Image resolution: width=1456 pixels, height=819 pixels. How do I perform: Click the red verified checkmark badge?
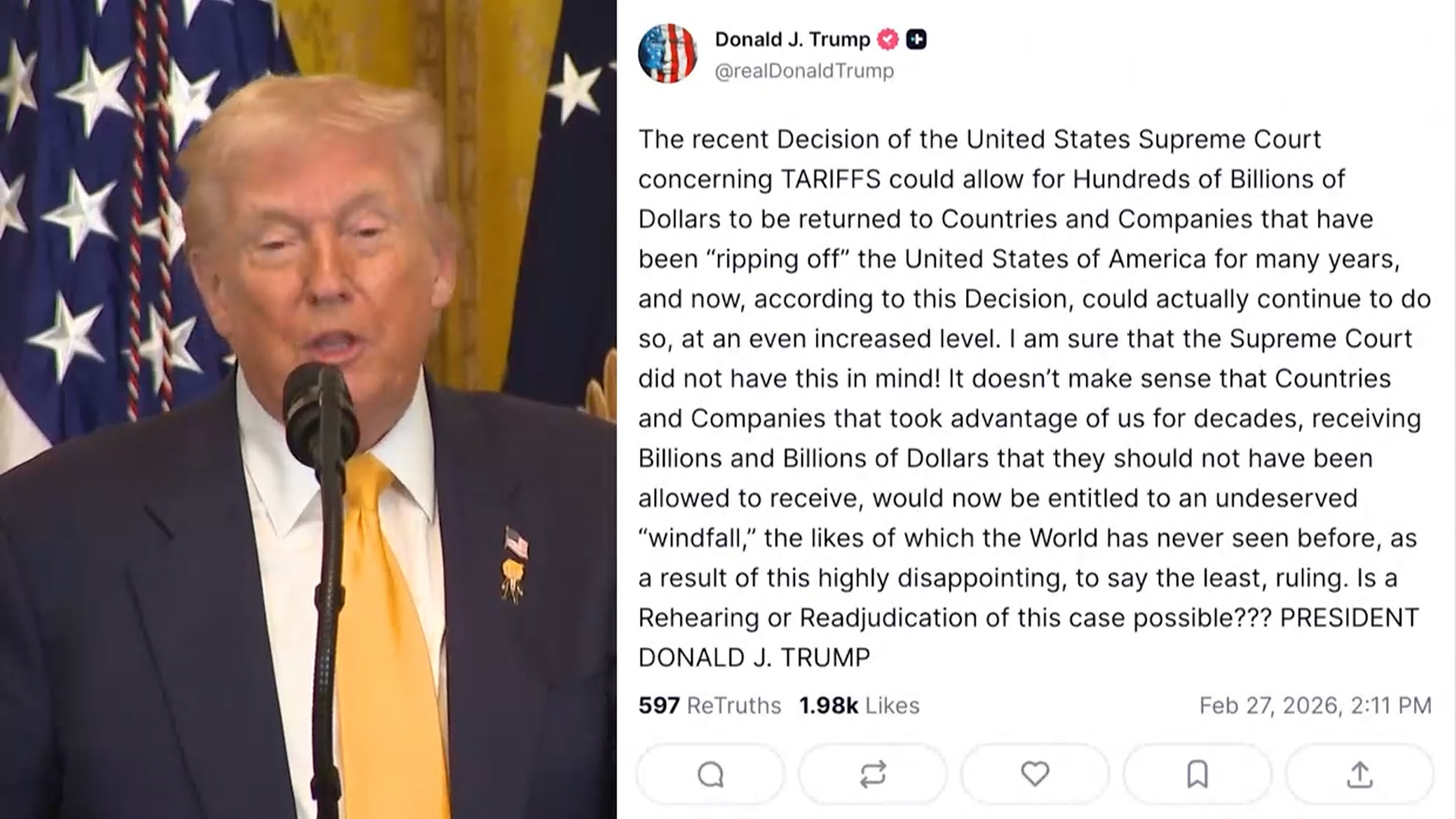888,39
